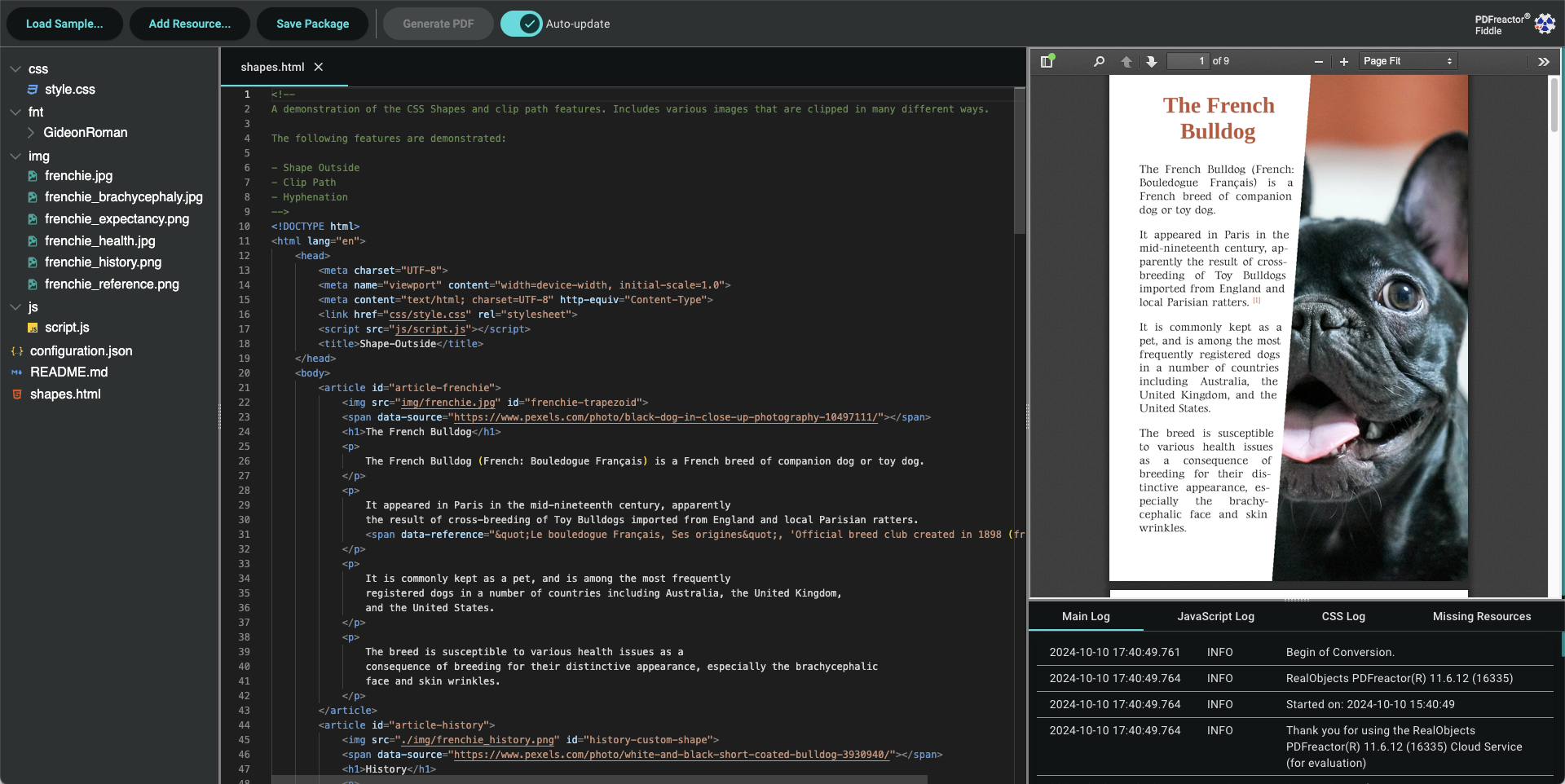Image resolution: width=1565 pixels, height=784 pixels.
Task: Click the PDFreactor logo icon
Action: [1546, 24]
